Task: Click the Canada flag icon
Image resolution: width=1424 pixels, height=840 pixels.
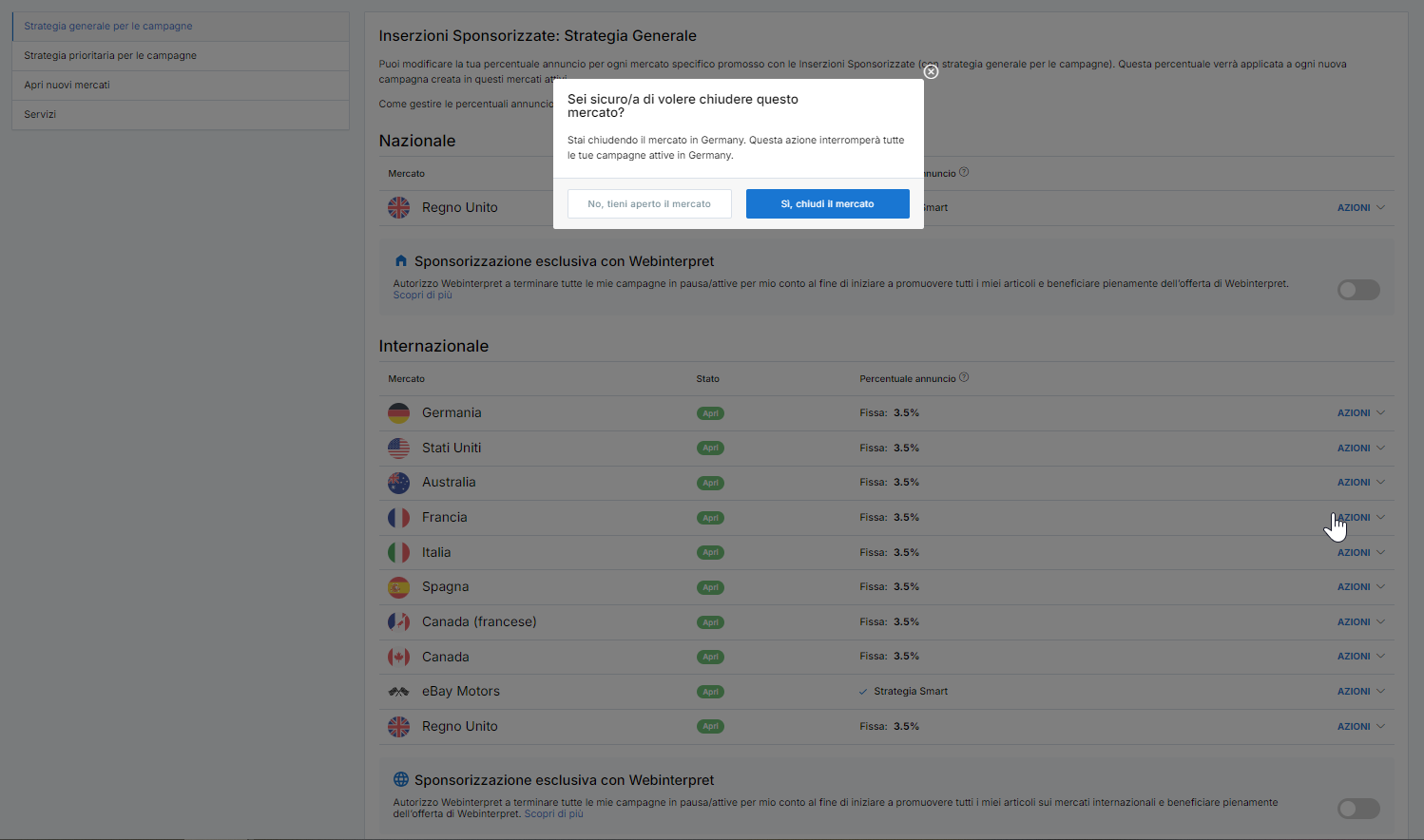Action: 398,657
